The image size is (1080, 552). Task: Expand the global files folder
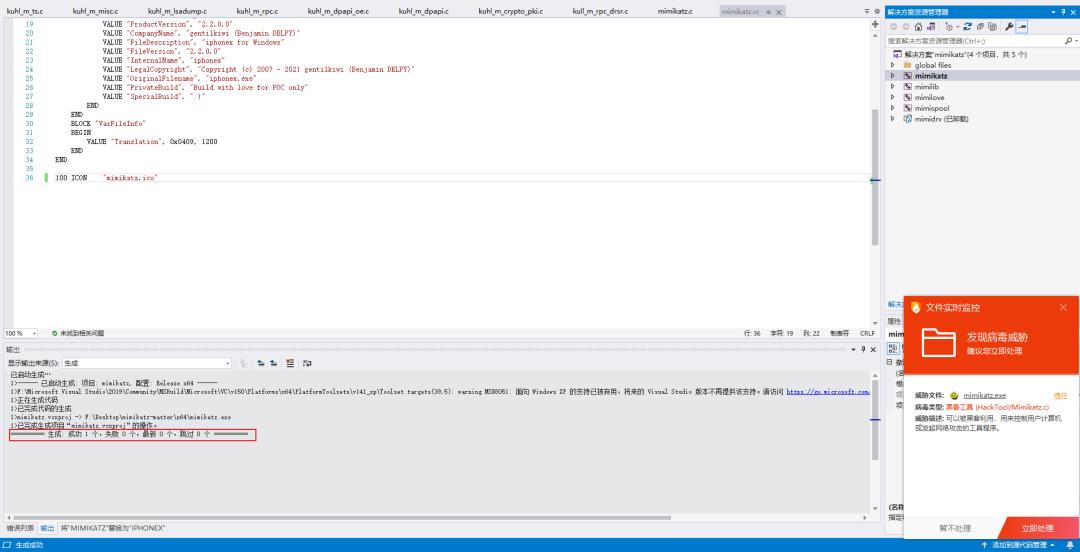893,65
